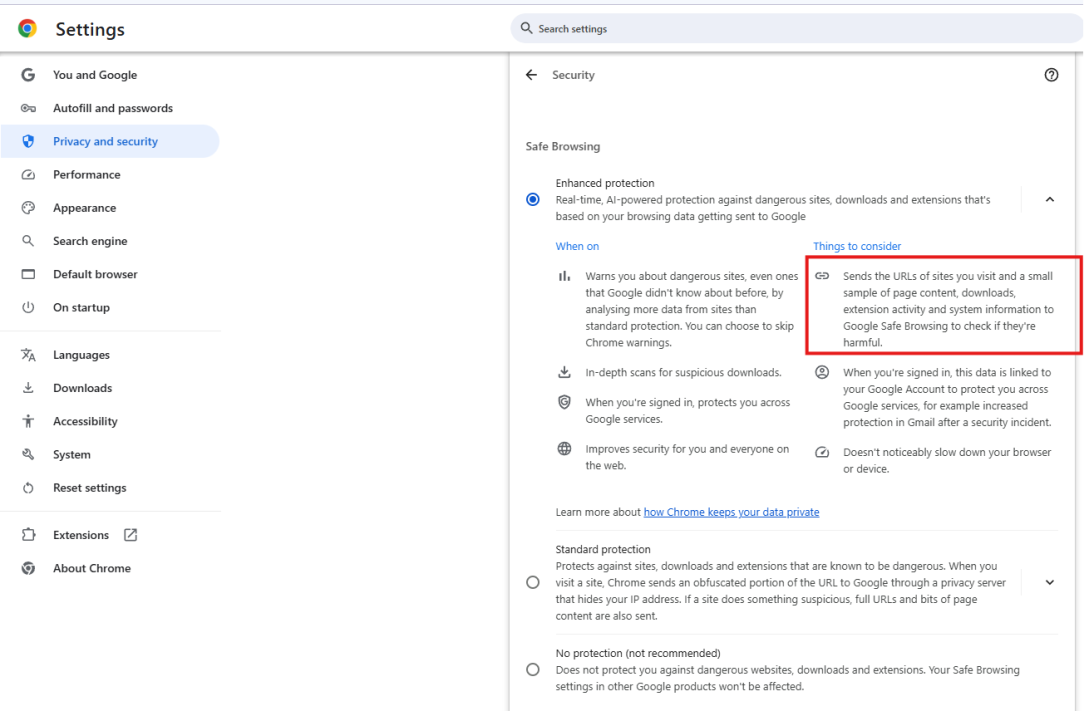1084x711 pixels.
Task: Click the download icon beside In-depth scans
Action: click(x=564, y=372)
